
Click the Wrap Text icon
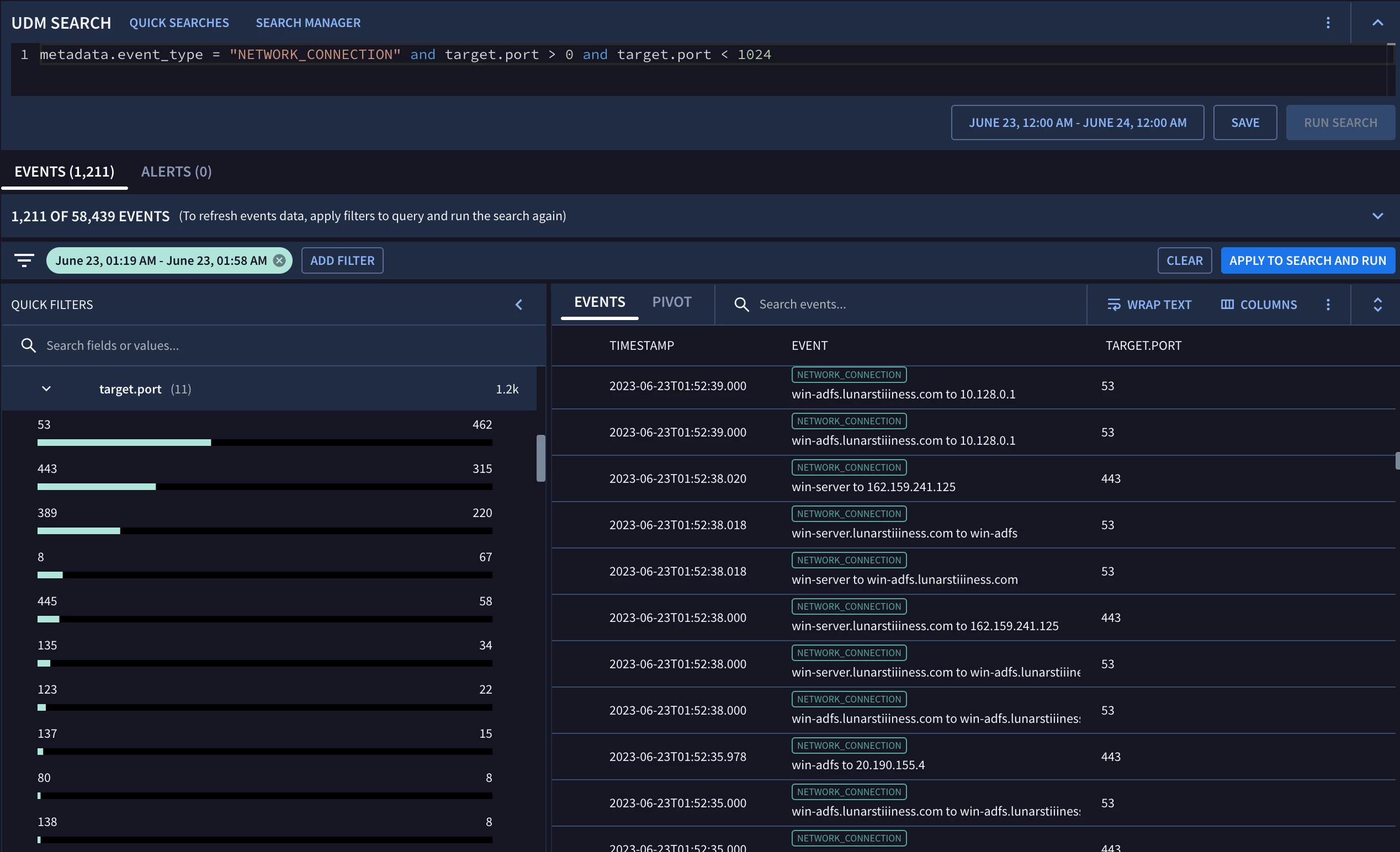click(1113, 305)
